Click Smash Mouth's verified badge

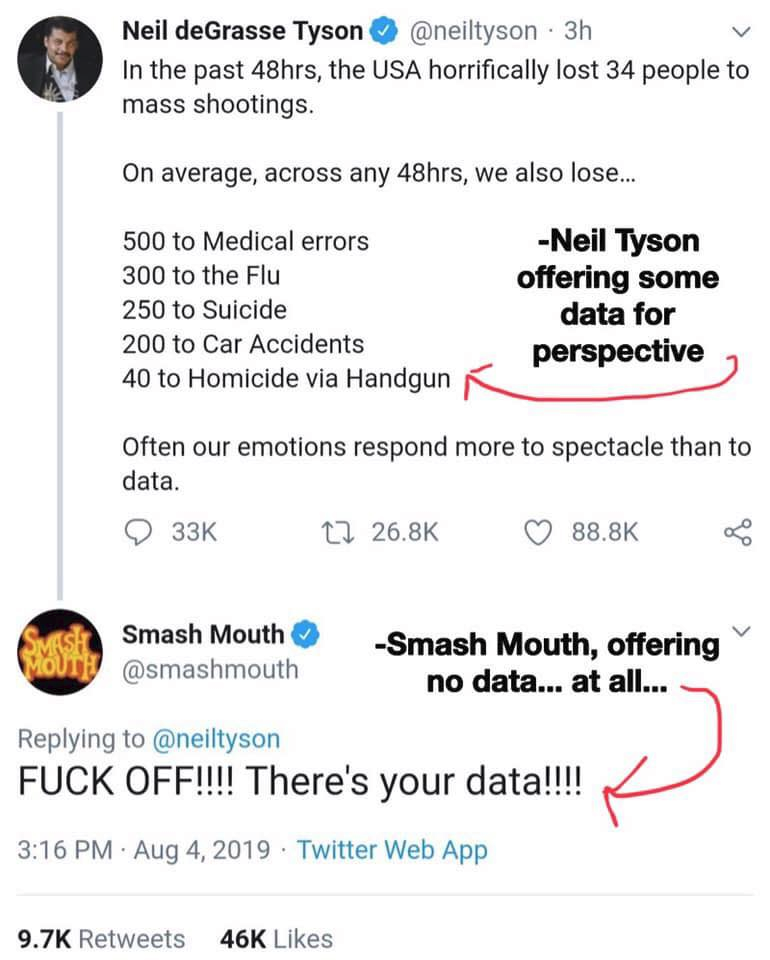pyautogui.click(x=305, y=634)
